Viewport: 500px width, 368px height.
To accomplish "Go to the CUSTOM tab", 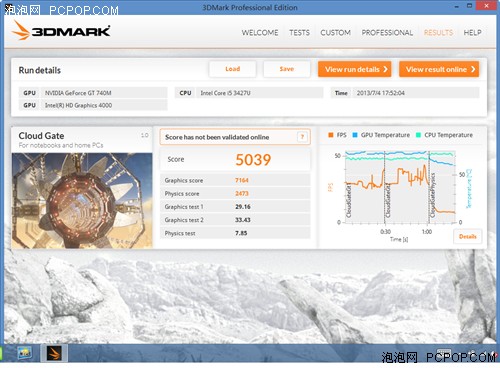I will click(335, 33).
